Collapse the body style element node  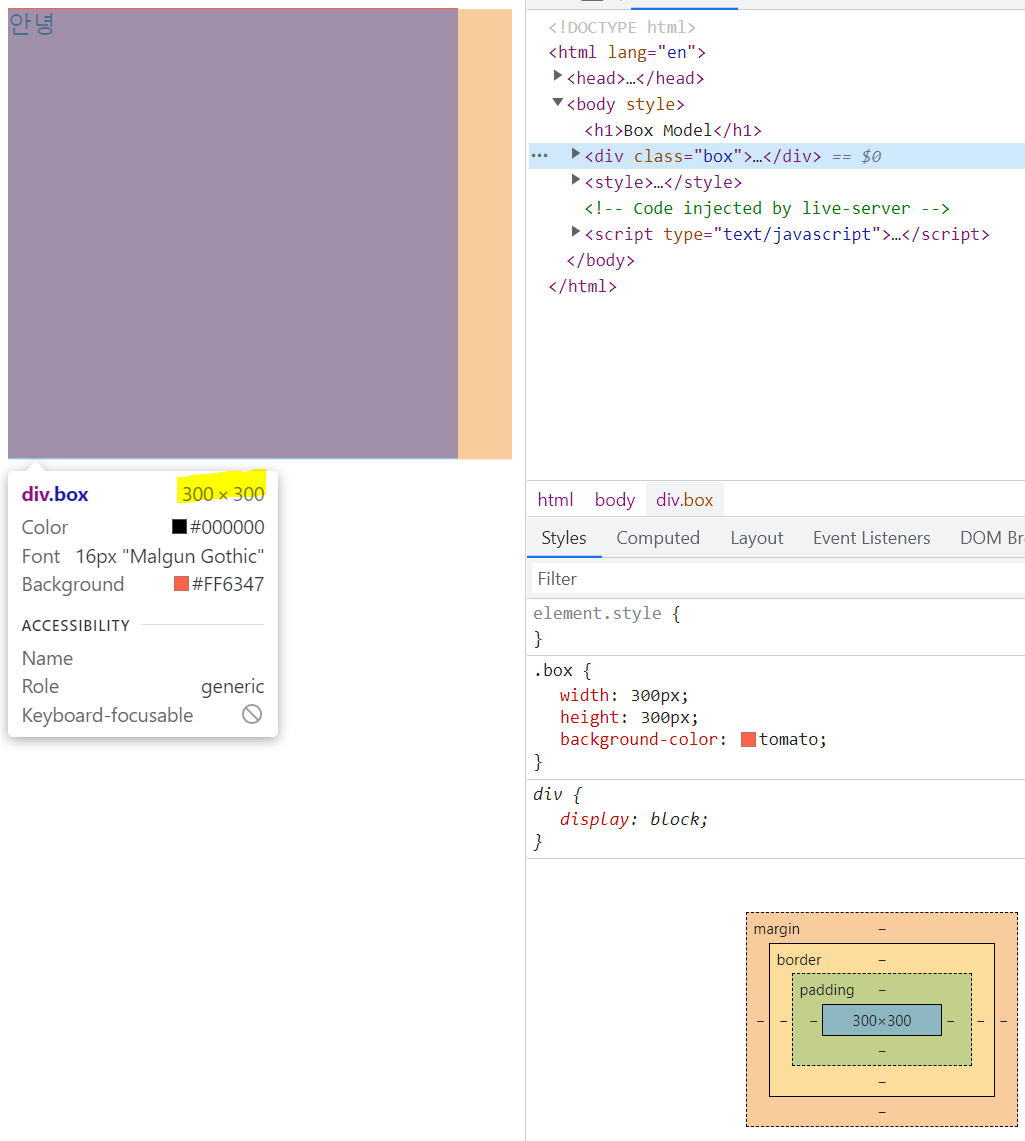pos(557,102)
